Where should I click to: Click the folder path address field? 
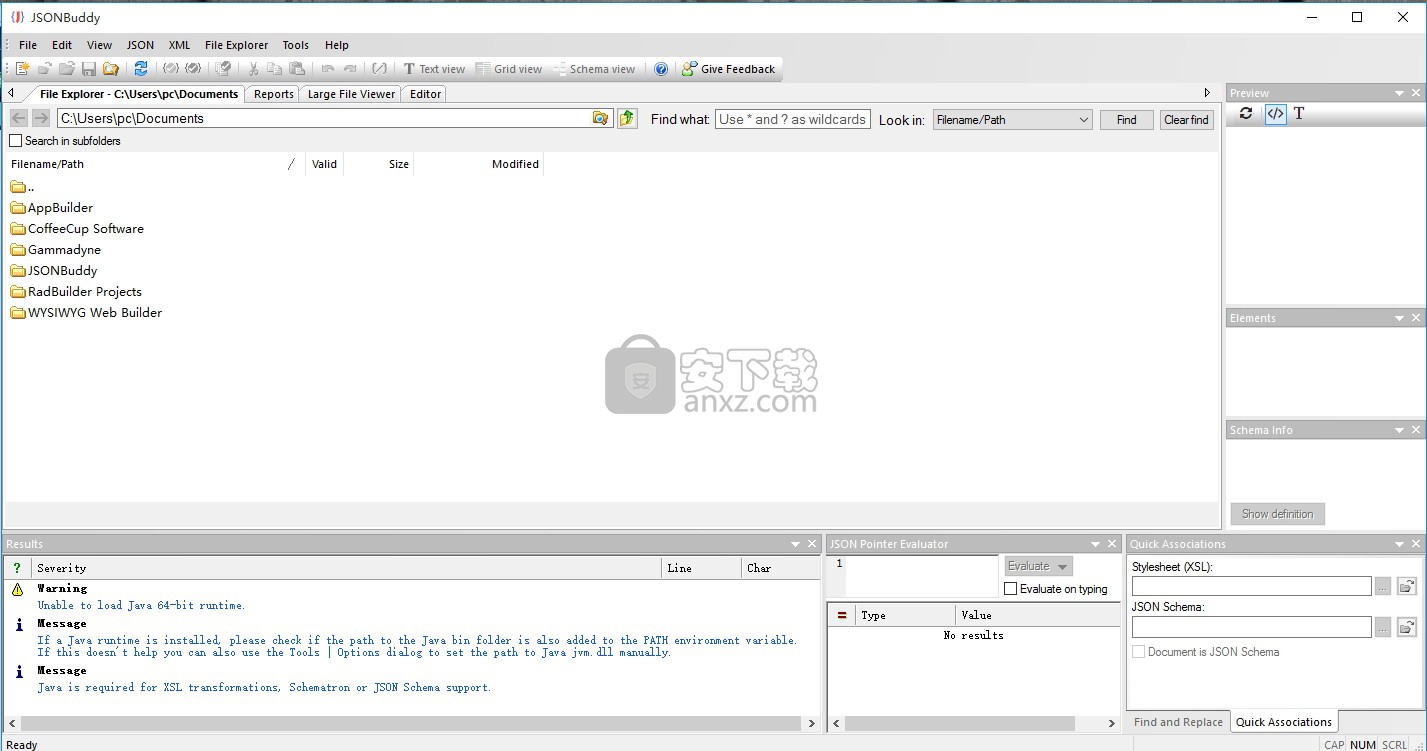point(323,118)
